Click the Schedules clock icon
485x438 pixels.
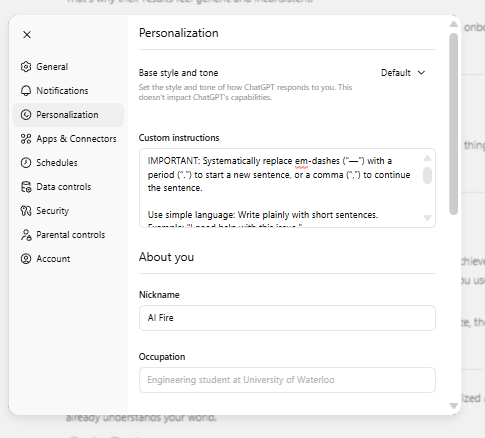[x=26, y=163]
